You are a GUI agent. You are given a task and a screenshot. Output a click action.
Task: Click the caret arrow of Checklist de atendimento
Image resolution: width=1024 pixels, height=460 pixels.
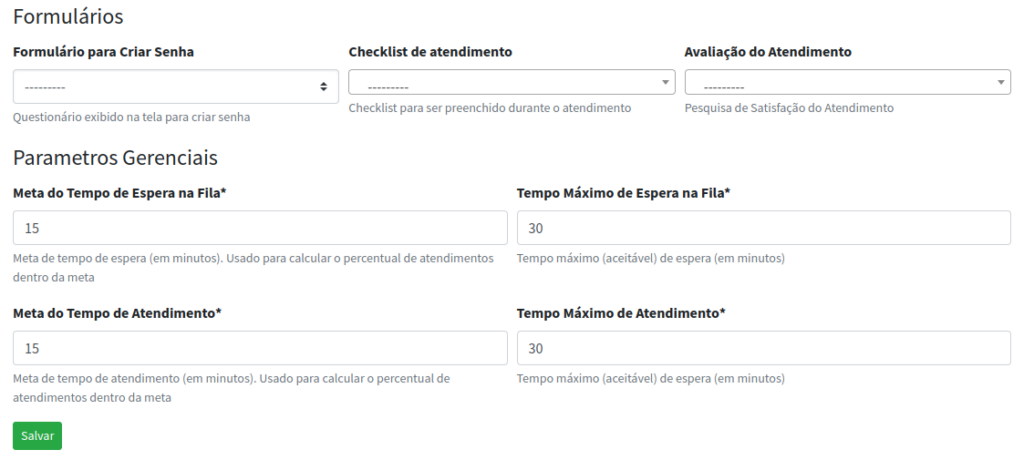(665, 82)
